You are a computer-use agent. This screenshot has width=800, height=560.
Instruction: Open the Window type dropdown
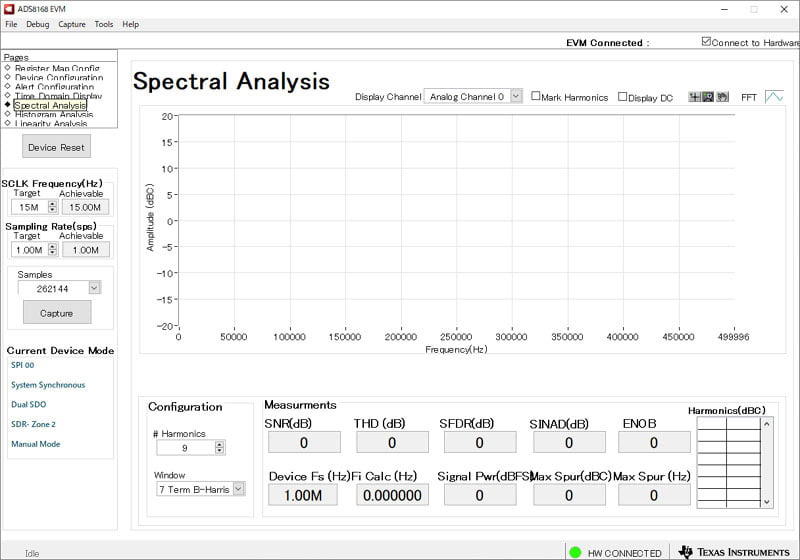(x=239, y=489)
